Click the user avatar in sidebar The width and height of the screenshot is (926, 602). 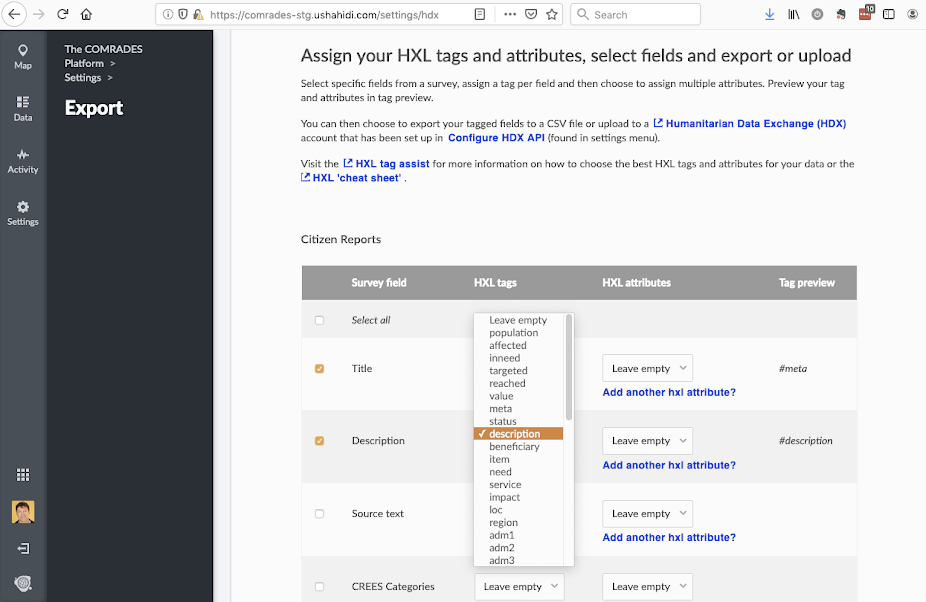point(23,512)
